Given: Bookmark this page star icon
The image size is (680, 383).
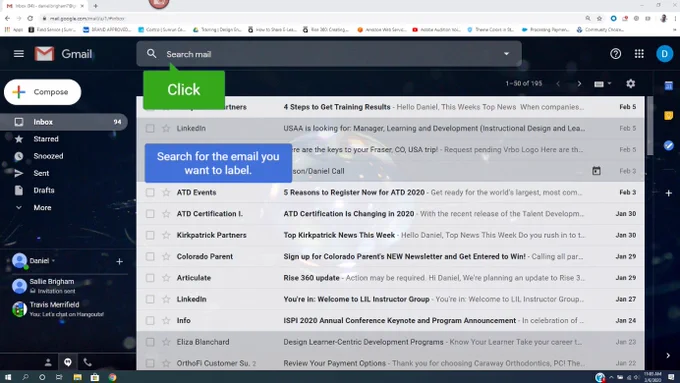Looking at the screenshot, I should pos(599,18).
